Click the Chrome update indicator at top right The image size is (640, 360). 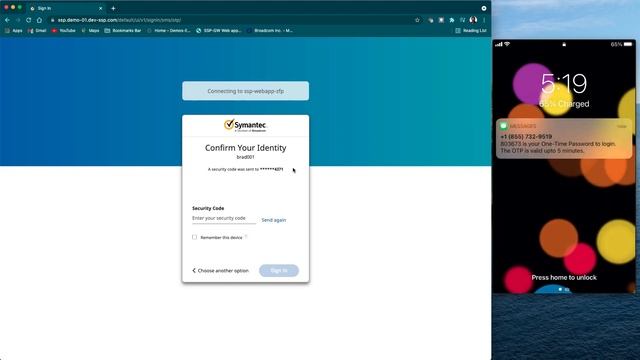(484, 8)
